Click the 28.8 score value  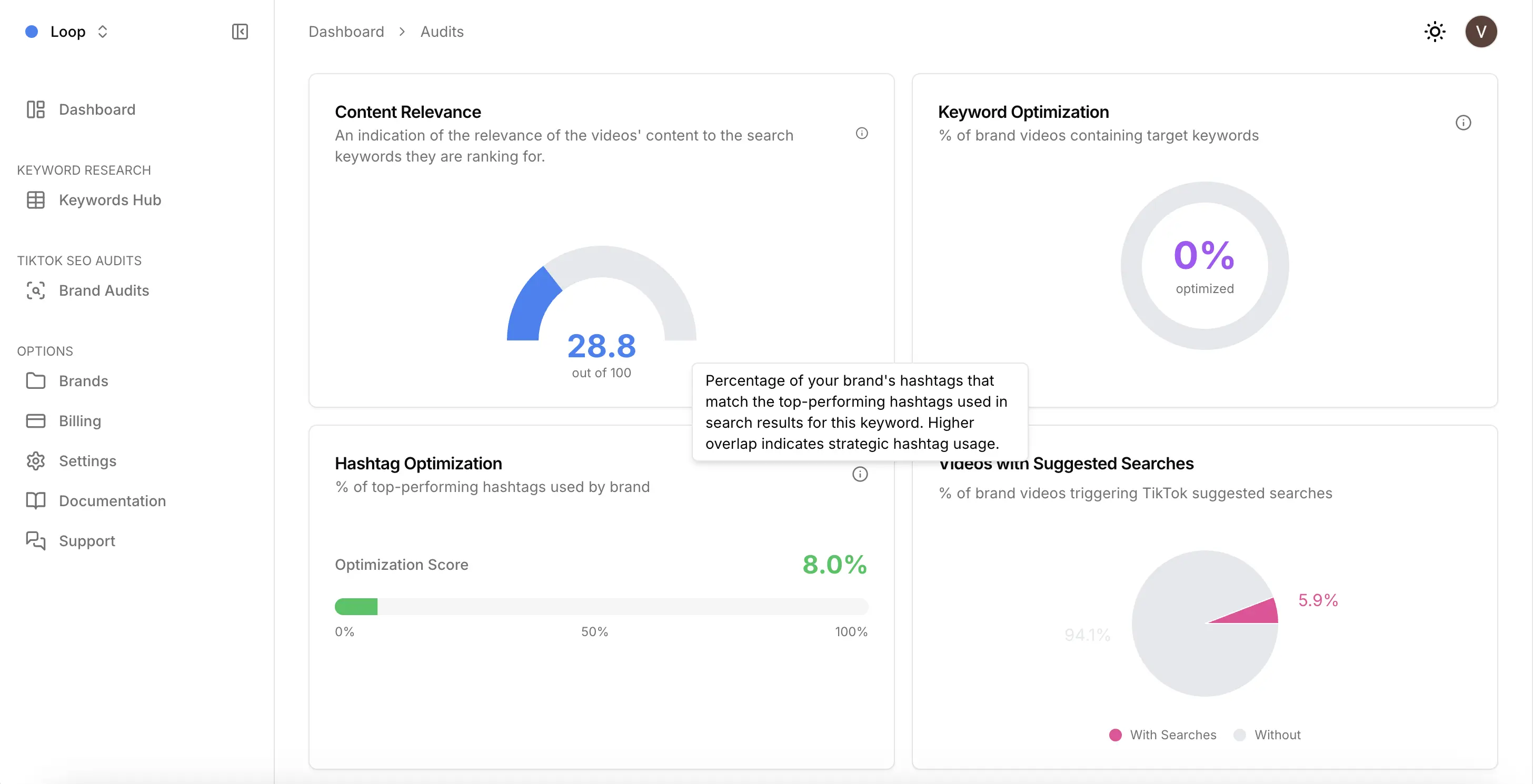click(x=601, y=346)
